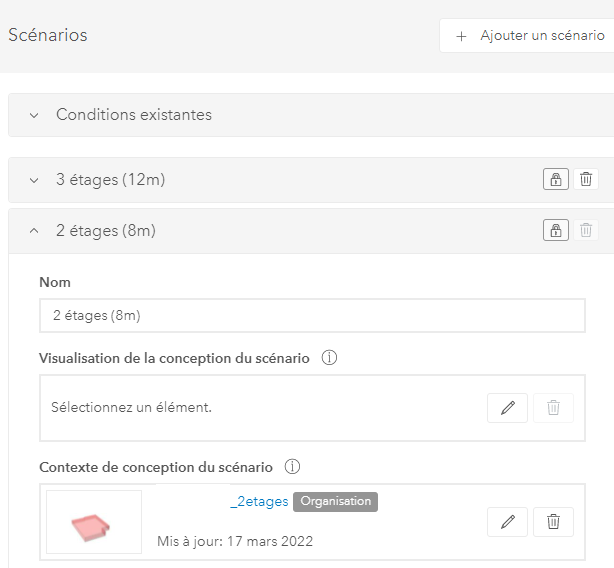Click trash icon for 2 étages (8m) scenario

point(586,230)
